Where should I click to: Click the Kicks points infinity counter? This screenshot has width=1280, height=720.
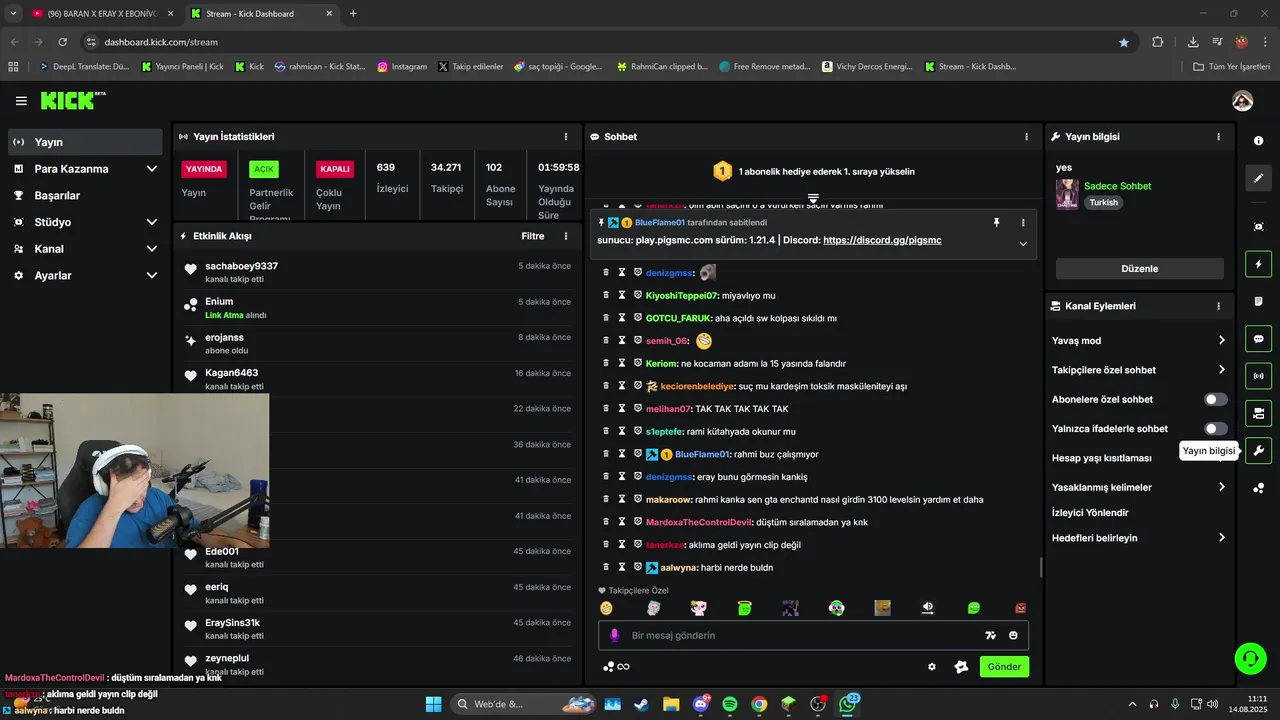[616, 667]
